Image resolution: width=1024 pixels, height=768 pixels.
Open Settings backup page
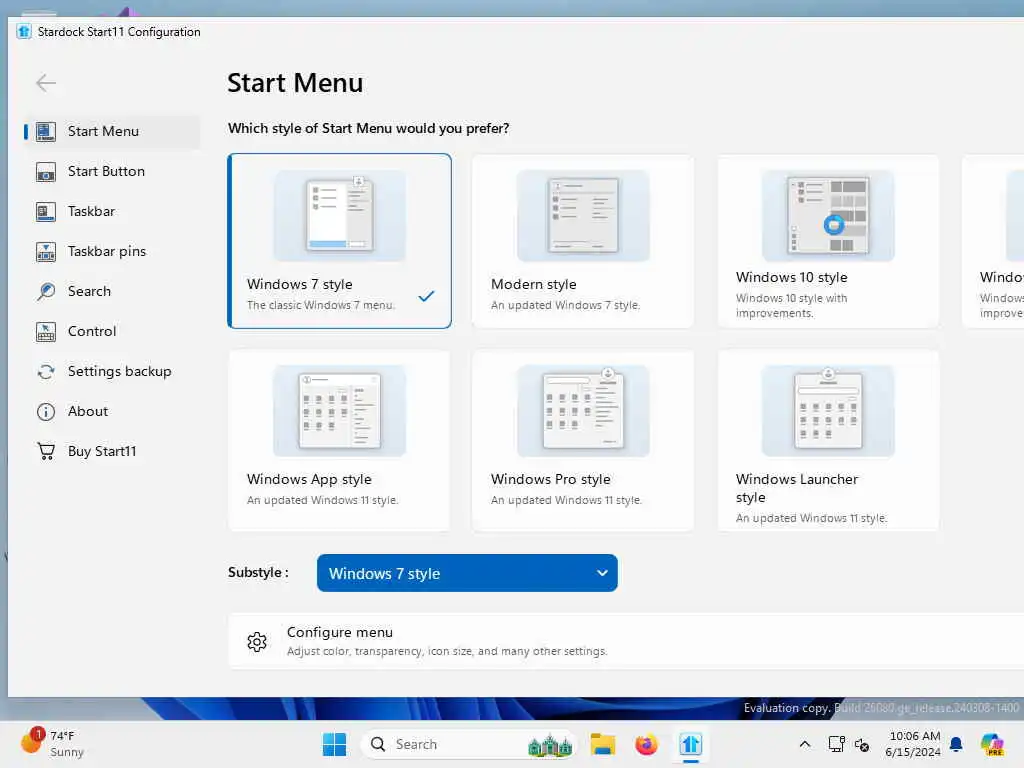pos(112,372)
